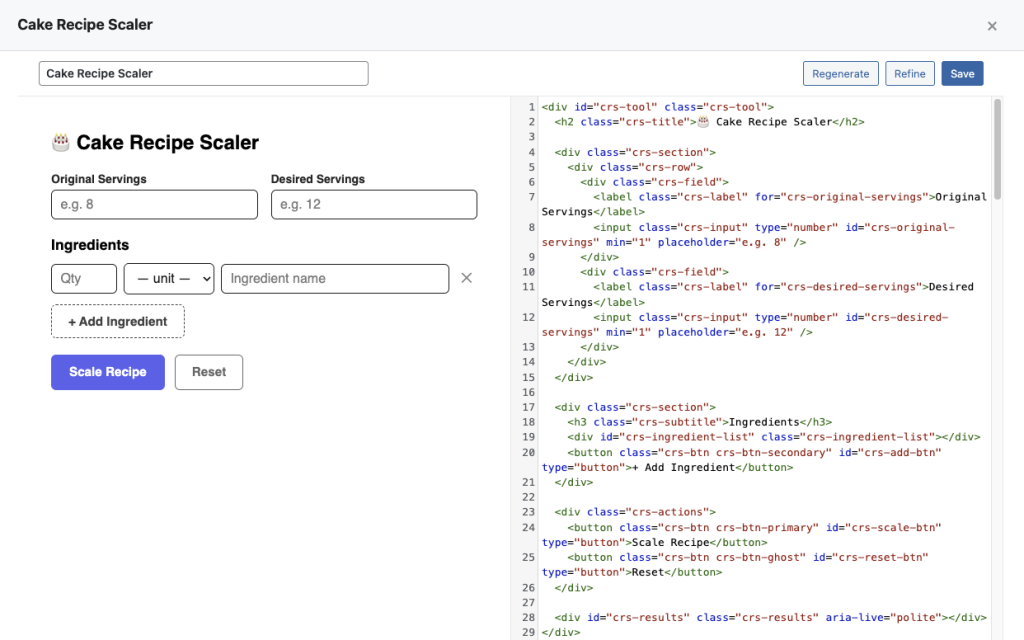The height and width of the screenshot is (640, 1024).
Task: Remove the ingredient row with X icon
Action: pyautogui.click(x=466, y=279)
